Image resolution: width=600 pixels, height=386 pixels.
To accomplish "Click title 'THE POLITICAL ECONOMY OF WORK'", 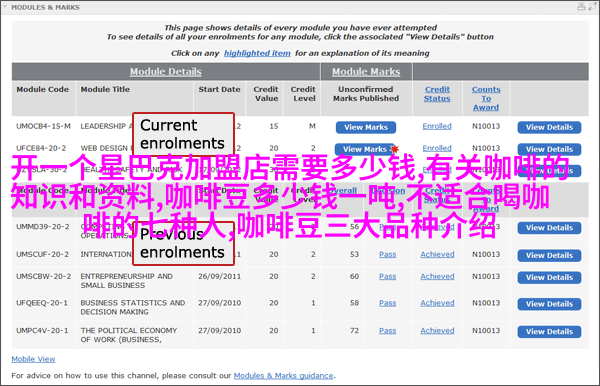I will coord(129,335).
